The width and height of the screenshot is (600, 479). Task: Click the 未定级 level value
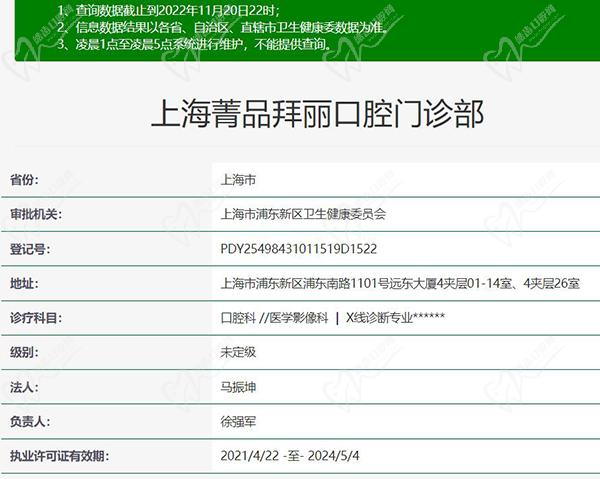click(x=238, y=353)
